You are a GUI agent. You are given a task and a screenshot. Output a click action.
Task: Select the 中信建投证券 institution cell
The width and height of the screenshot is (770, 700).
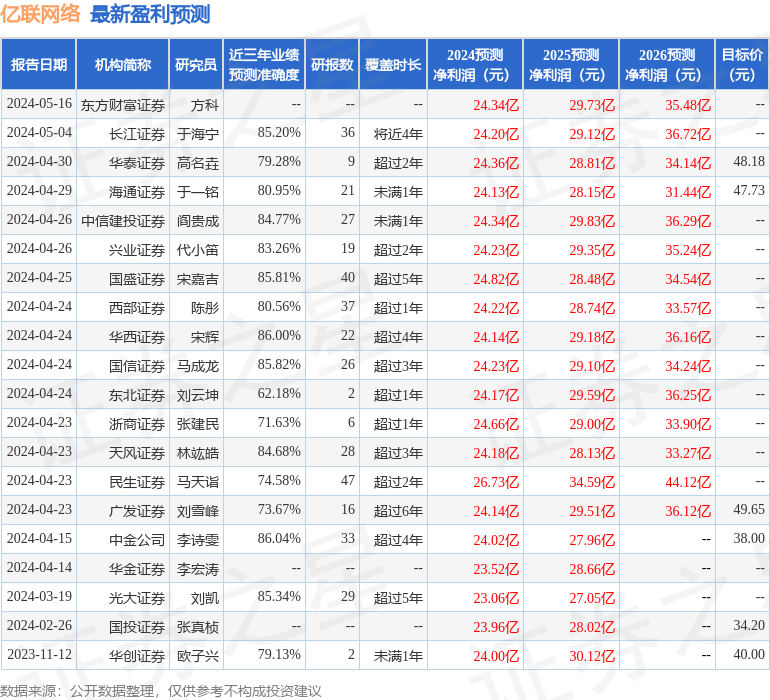(123, 221)
